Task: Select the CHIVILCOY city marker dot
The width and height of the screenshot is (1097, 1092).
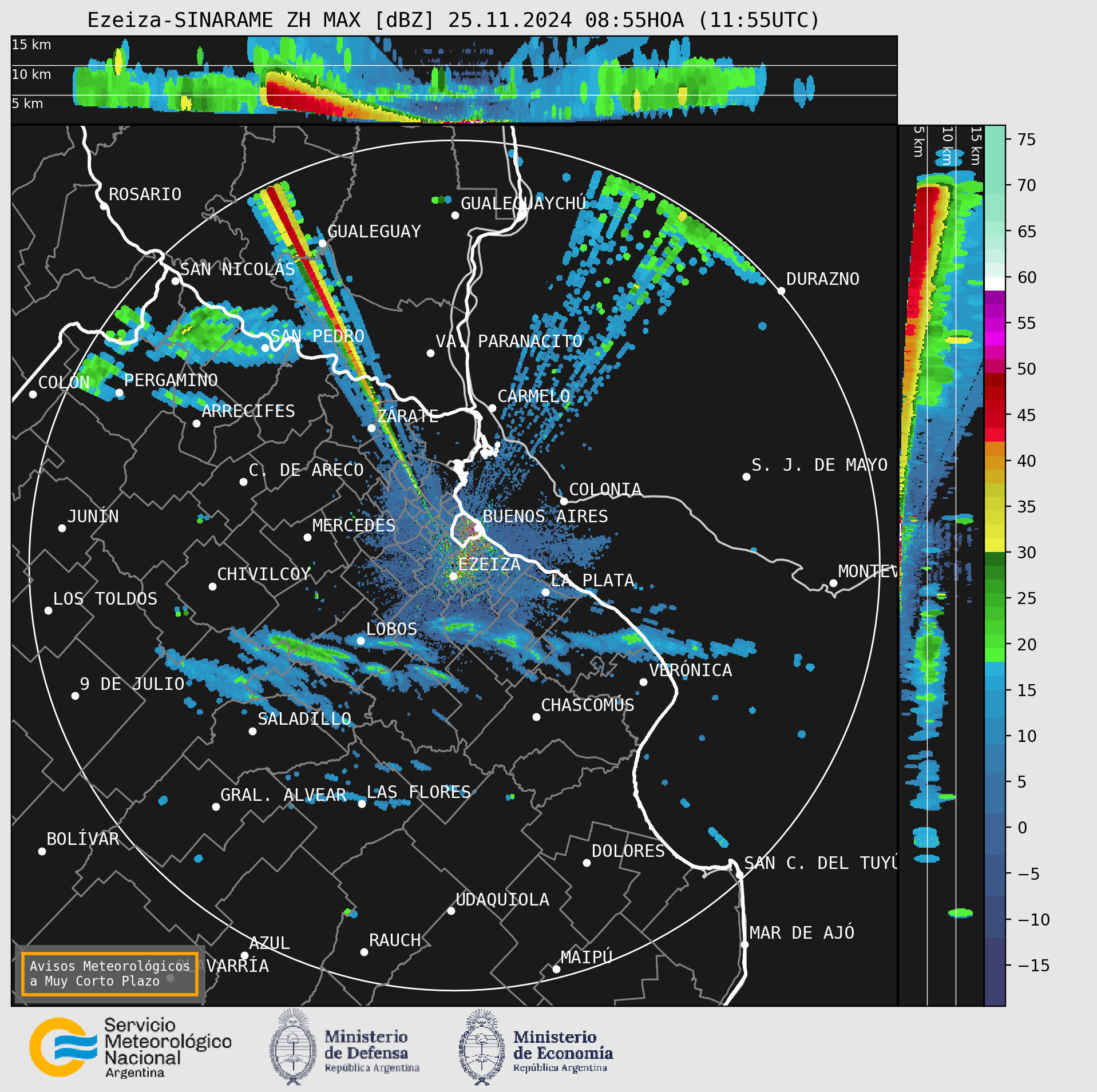Action: pos(212,586)
